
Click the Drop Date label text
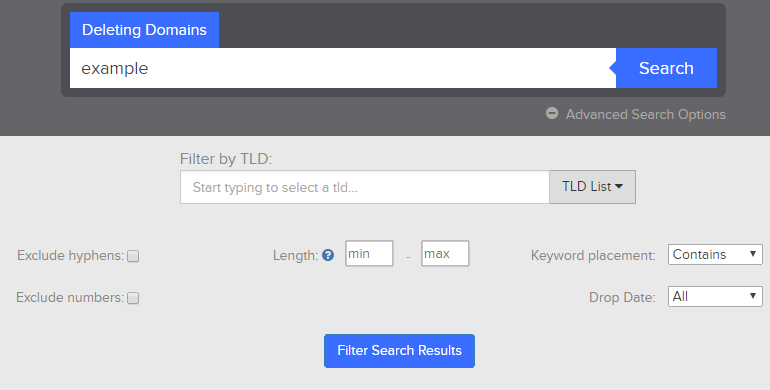tap(622, 298)
